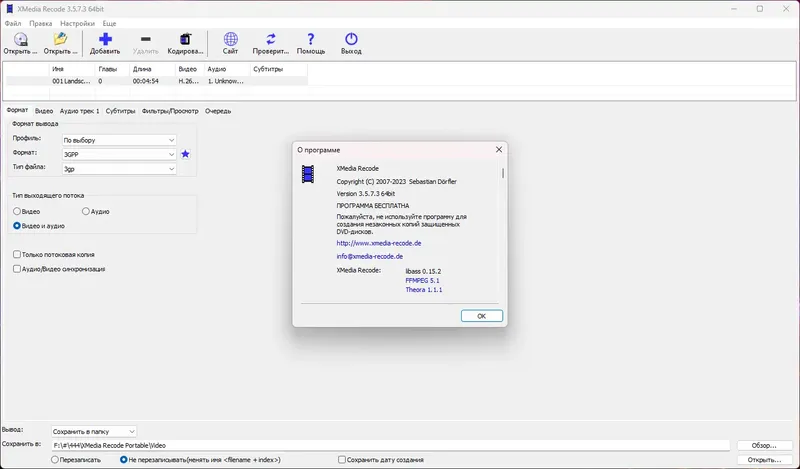
Task: Select the Видео radio button
Action: pos(17,211)
